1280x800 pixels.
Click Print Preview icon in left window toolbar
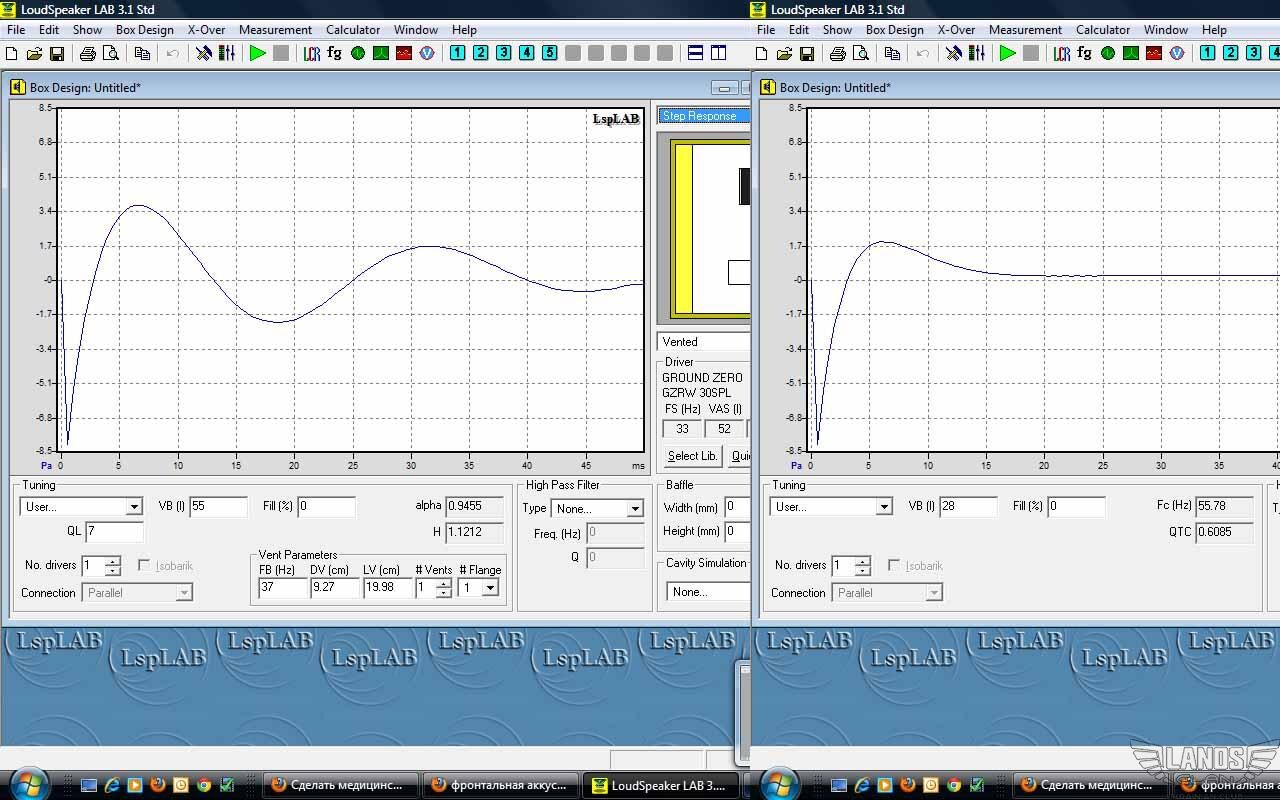[x=110, y=53]
